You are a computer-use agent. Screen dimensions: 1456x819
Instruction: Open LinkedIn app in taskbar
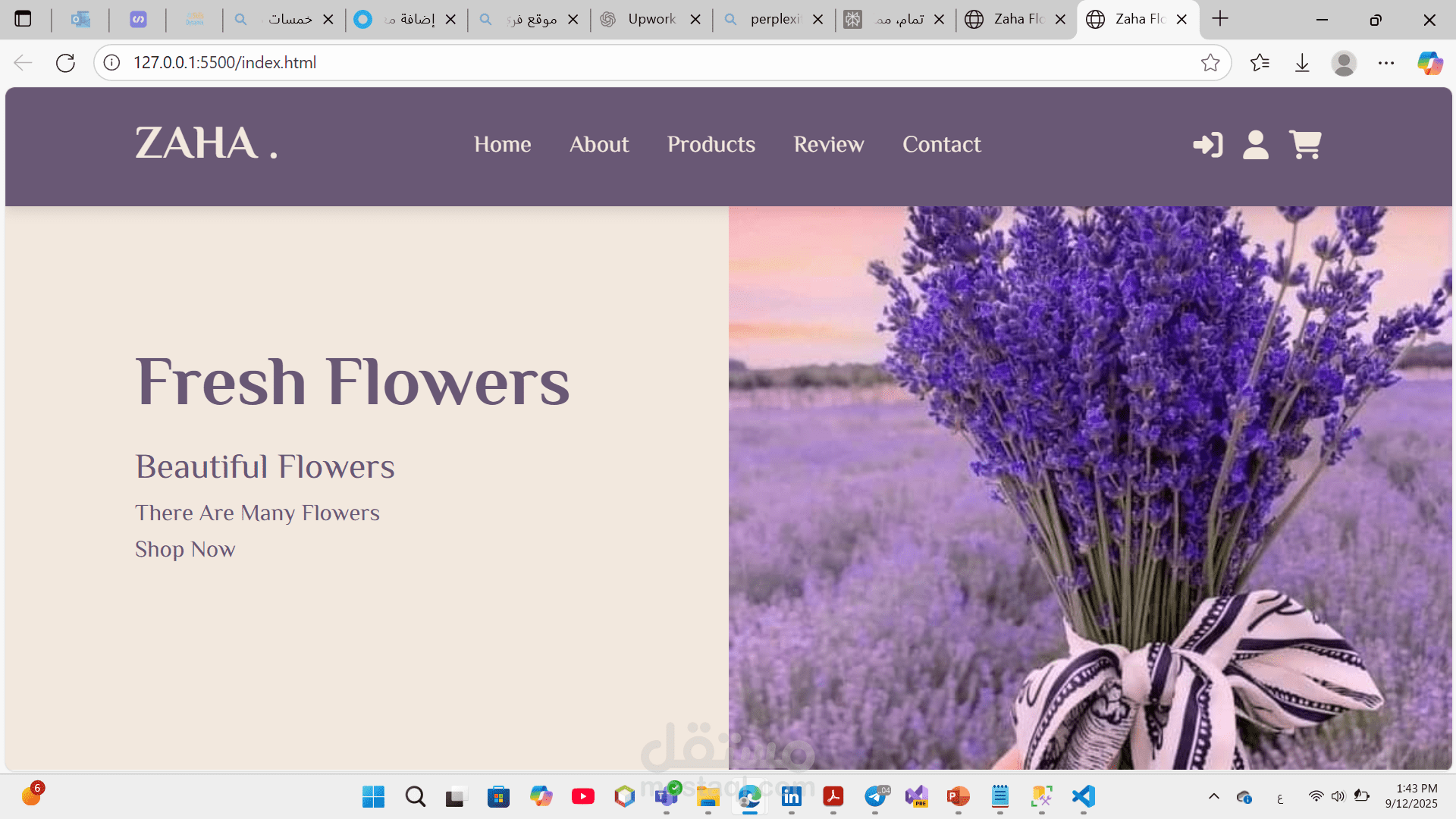pyautogui.click(x=791, y=796)
